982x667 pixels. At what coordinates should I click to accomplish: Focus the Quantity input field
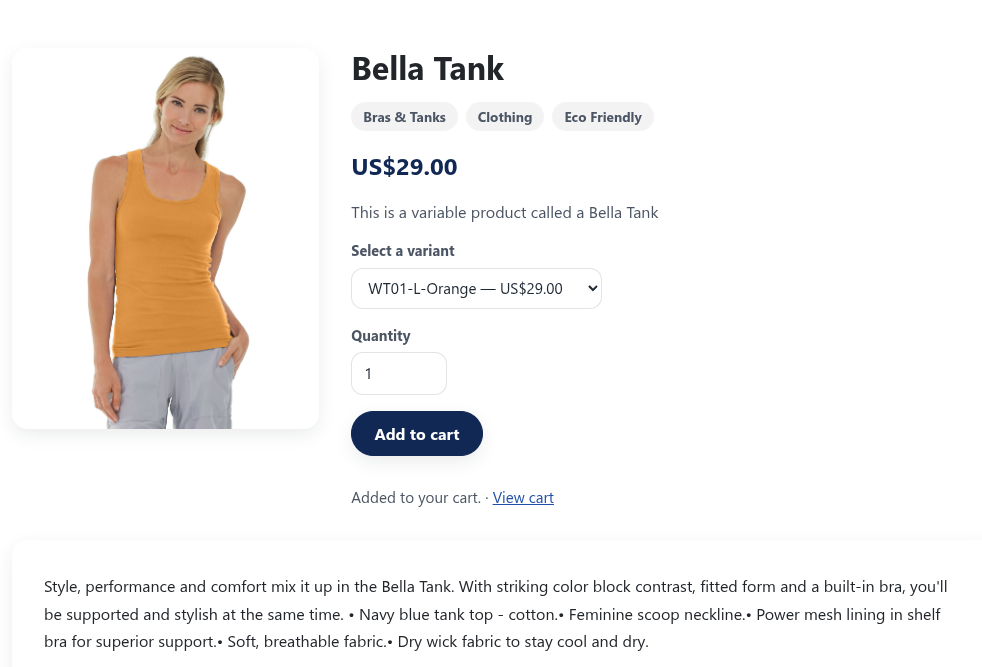point(398,374)
